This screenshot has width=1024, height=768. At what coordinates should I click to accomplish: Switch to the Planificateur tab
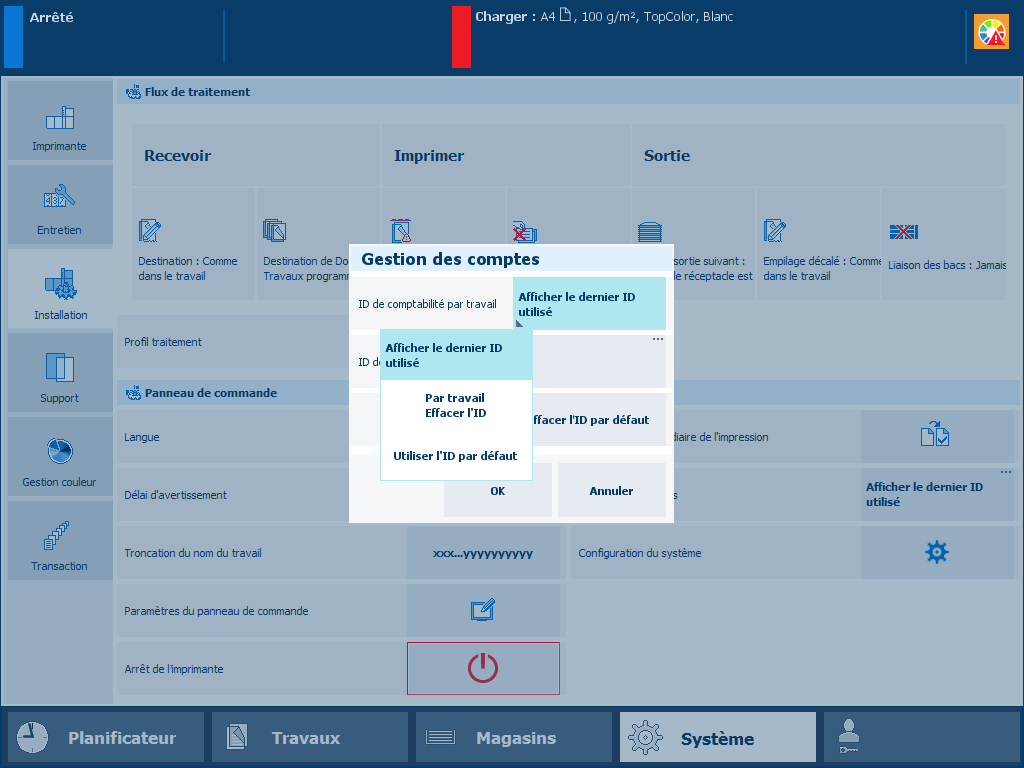pos(106,738)
